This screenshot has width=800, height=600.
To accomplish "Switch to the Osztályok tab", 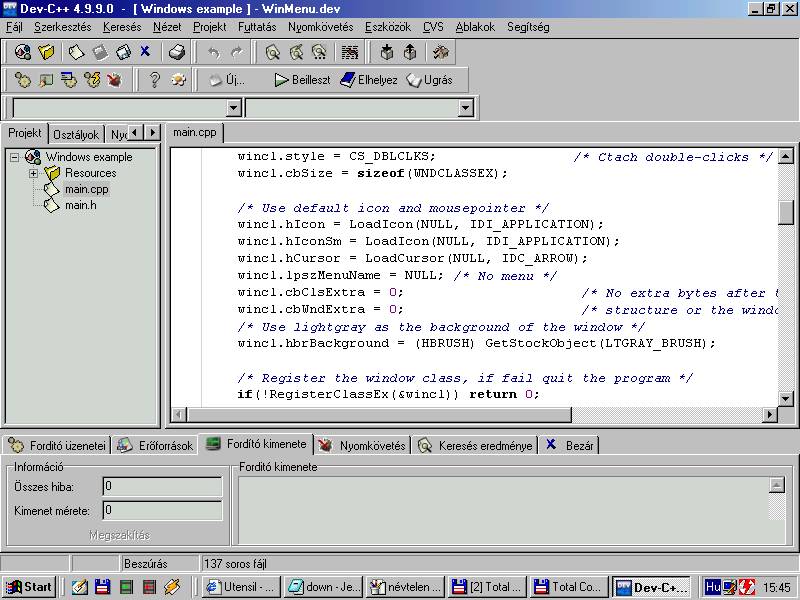I will pyautogui.click(x=76, y=134).
